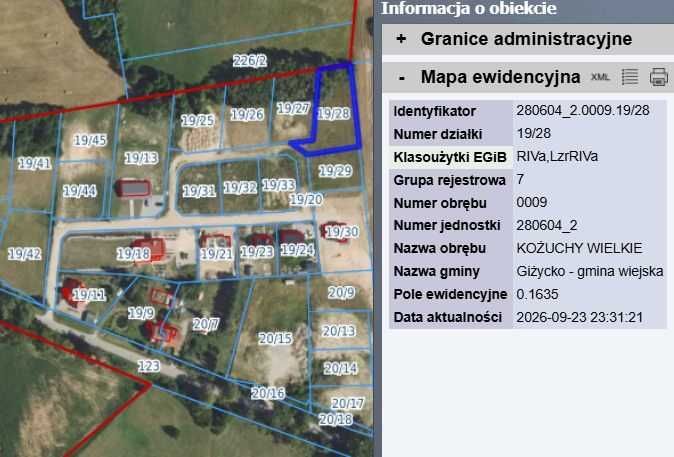This screenshot has width=674, height=457.
Task: Collapse the Mapa ewidencyjna section
Action: (x=402, y=78)
